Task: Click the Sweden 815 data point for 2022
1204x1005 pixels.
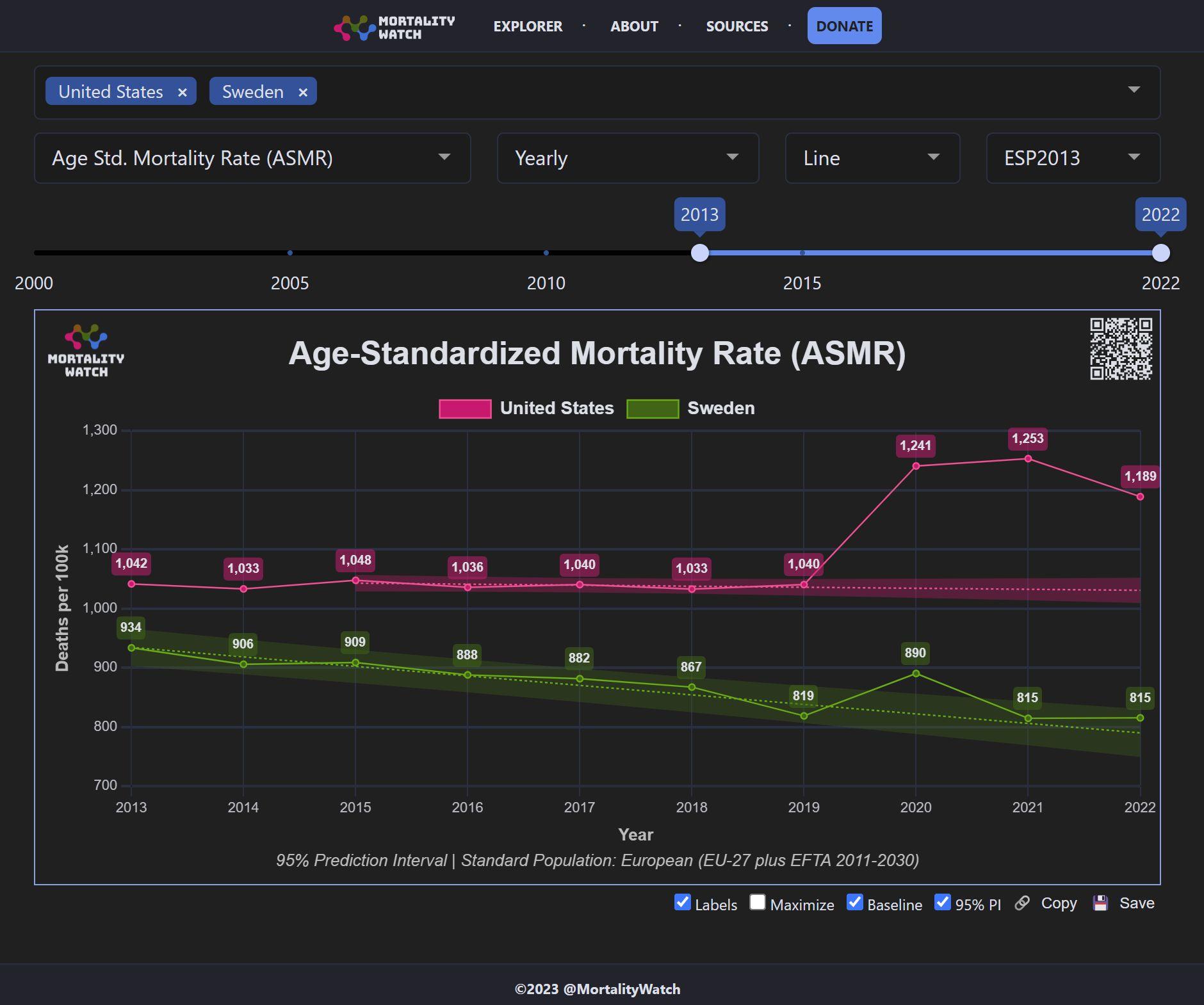Action: [1140, 718]
